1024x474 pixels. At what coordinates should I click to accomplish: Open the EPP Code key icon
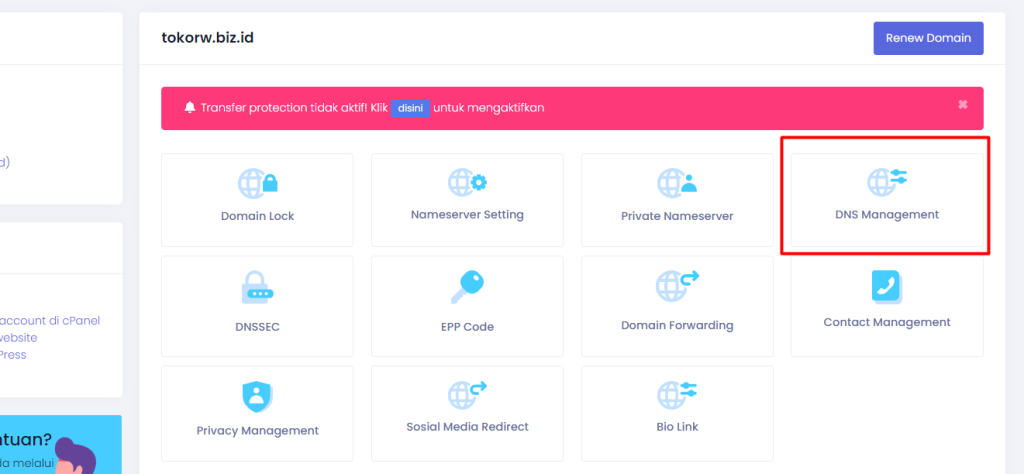[468, 287]
